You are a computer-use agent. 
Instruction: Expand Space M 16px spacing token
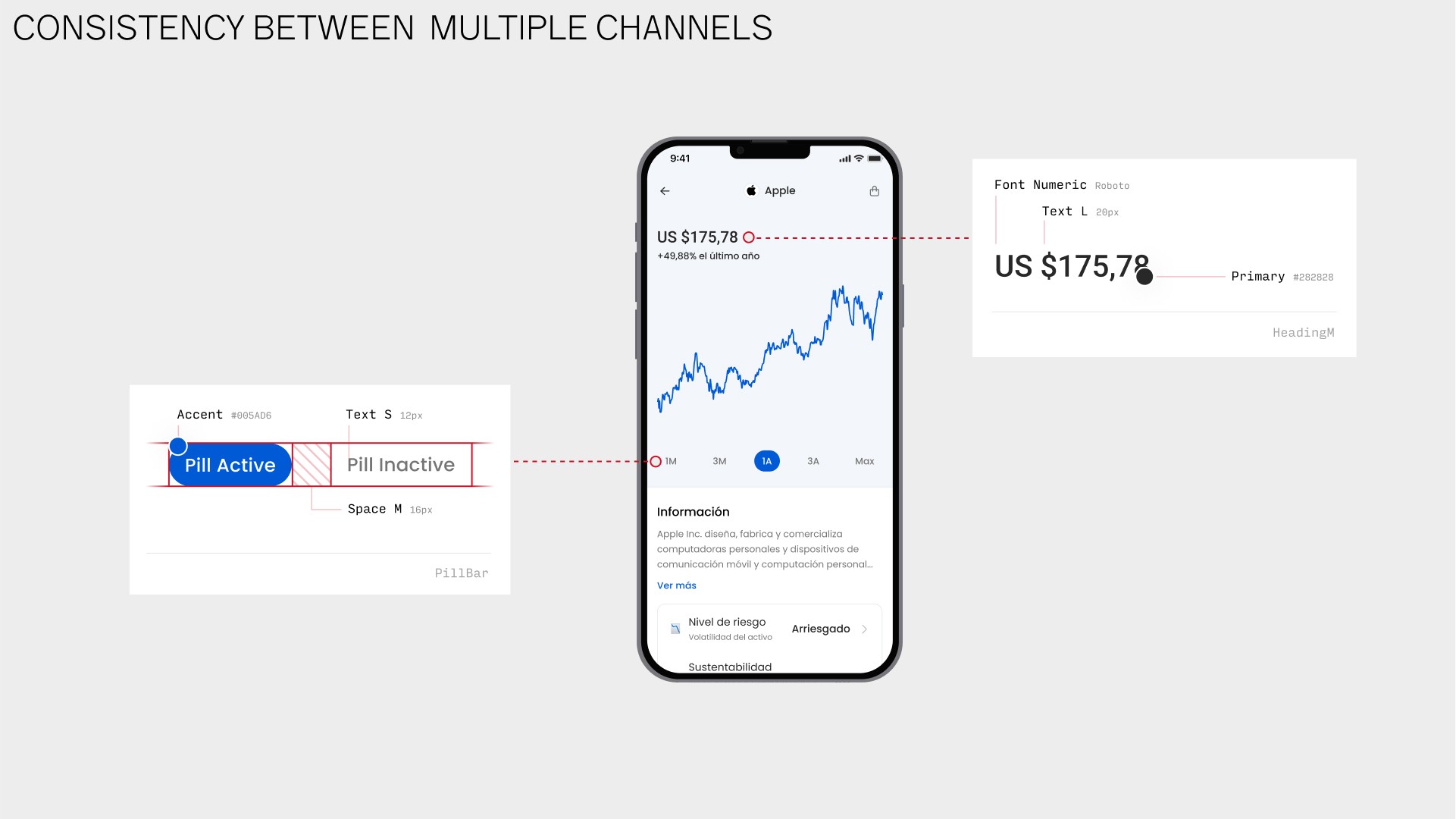click(389, 509)
